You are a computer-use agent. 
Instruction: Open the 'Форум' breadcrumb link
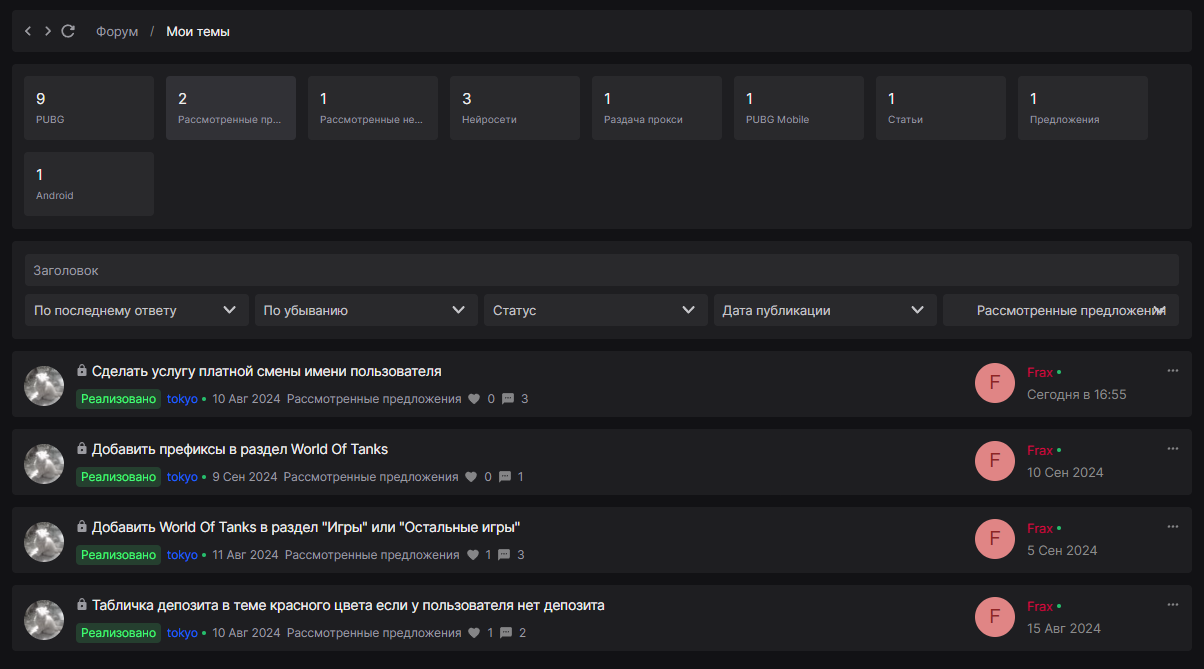pos(117,32)
